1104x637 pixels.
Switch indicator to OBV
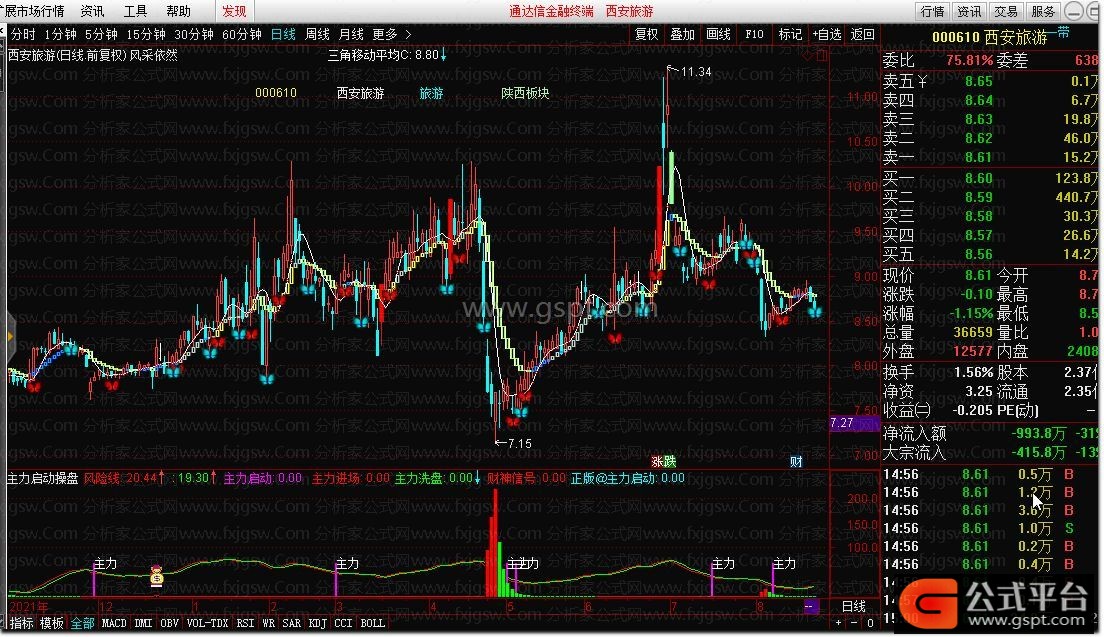[x=170, y=623]
